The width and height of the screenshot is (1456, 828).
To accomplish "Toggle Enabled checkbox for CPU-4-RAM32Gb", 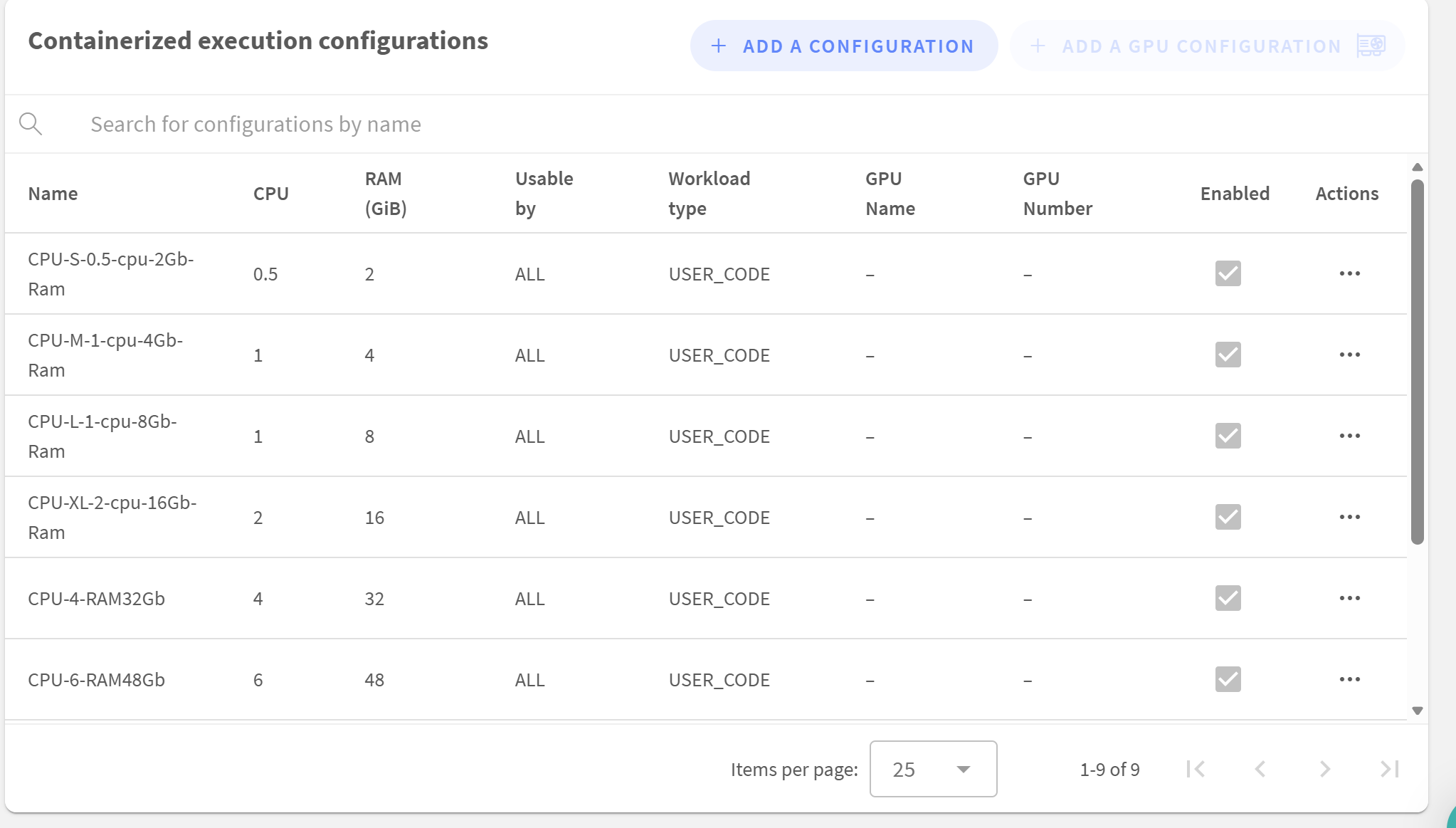I will coord(1228,599).
